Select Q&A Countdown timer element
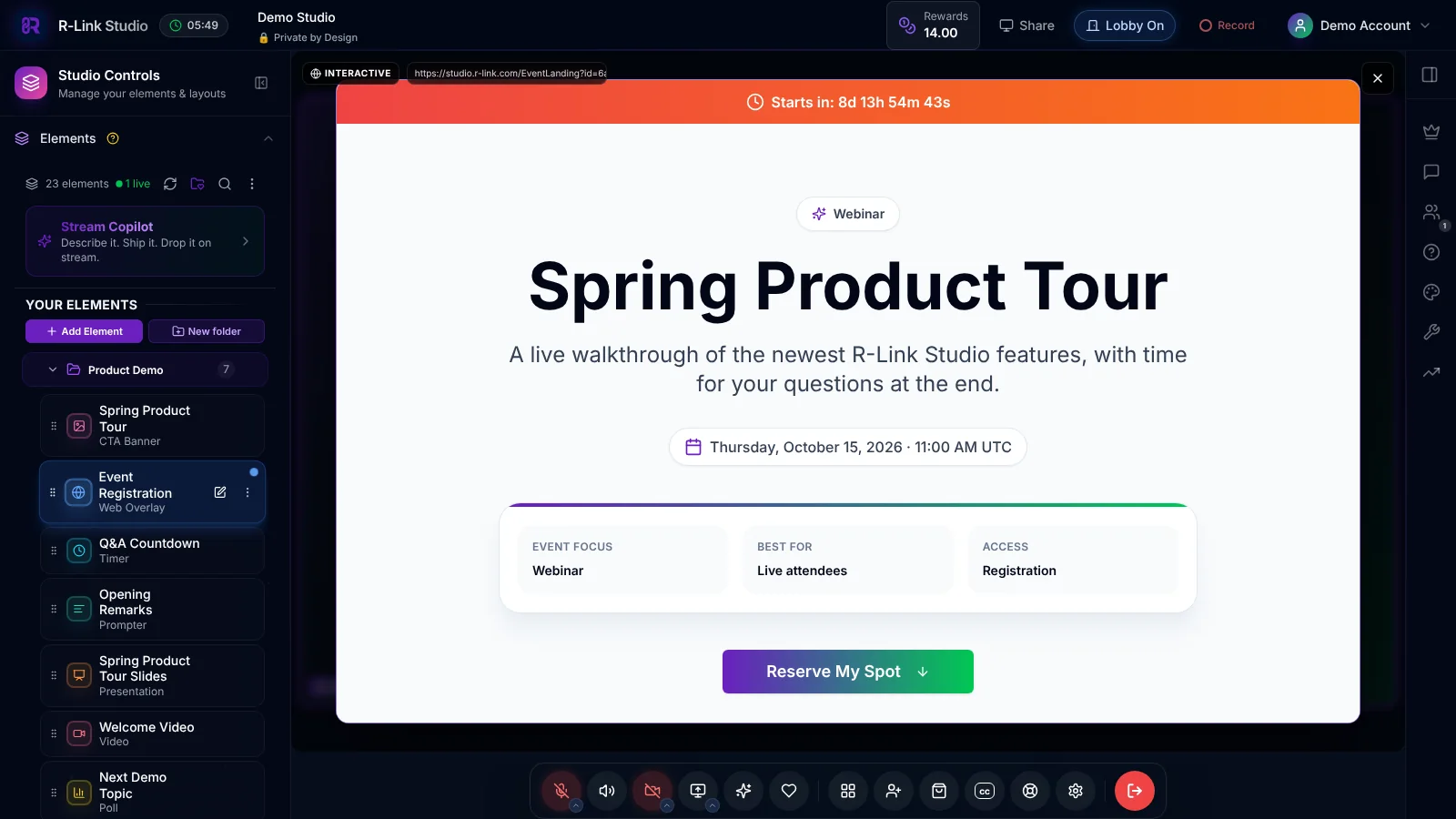 click(x=152, y=551)
